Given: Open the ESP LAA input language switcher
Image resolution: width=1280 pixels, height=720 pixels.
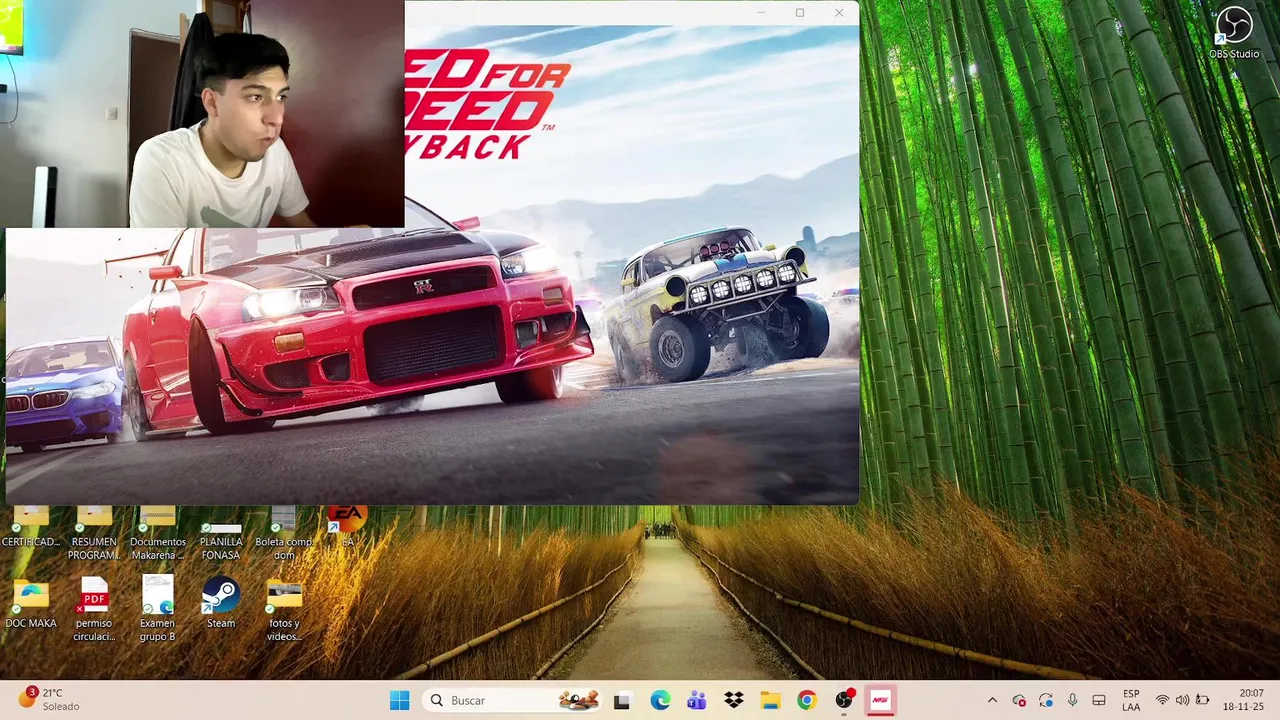Looking at the screenshot, I should click(x=1131, y=700).
